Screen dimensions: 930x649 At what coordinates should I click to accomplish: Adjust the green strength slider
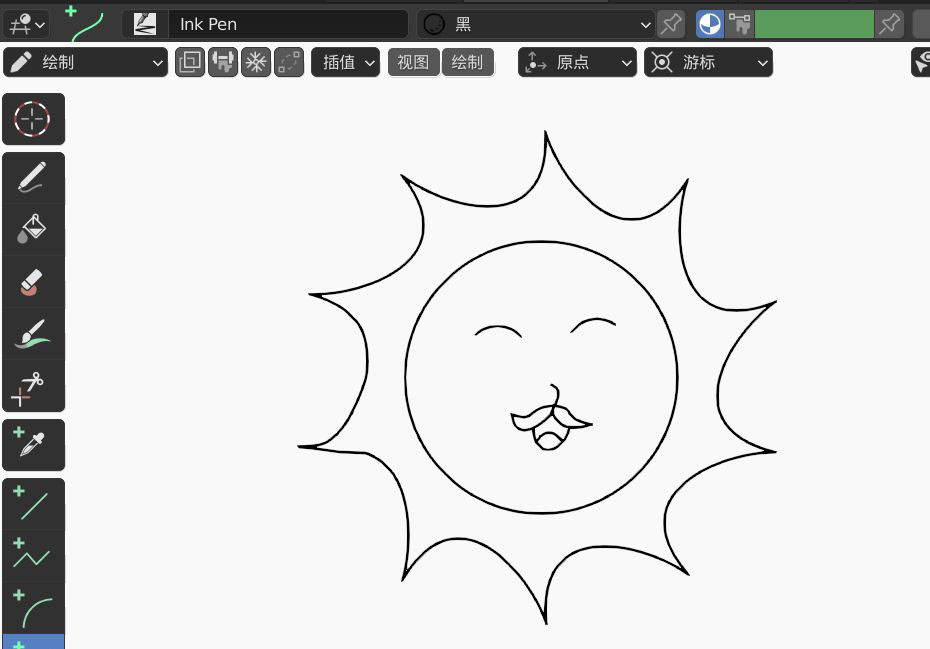point(814,23)
